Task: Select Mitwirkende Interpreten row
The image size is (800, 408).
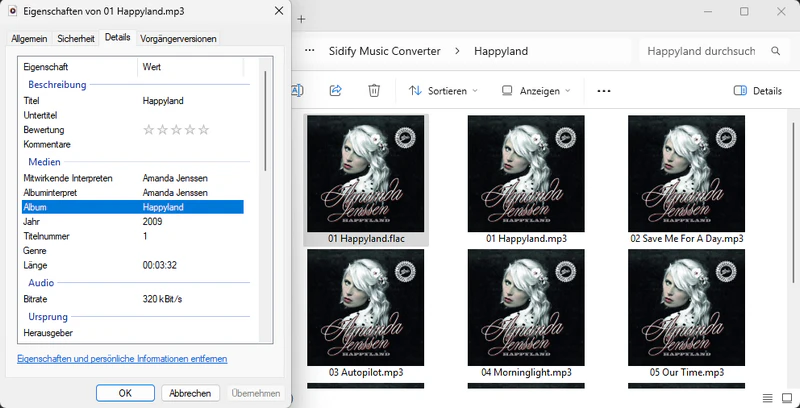Action: point(133,178)
